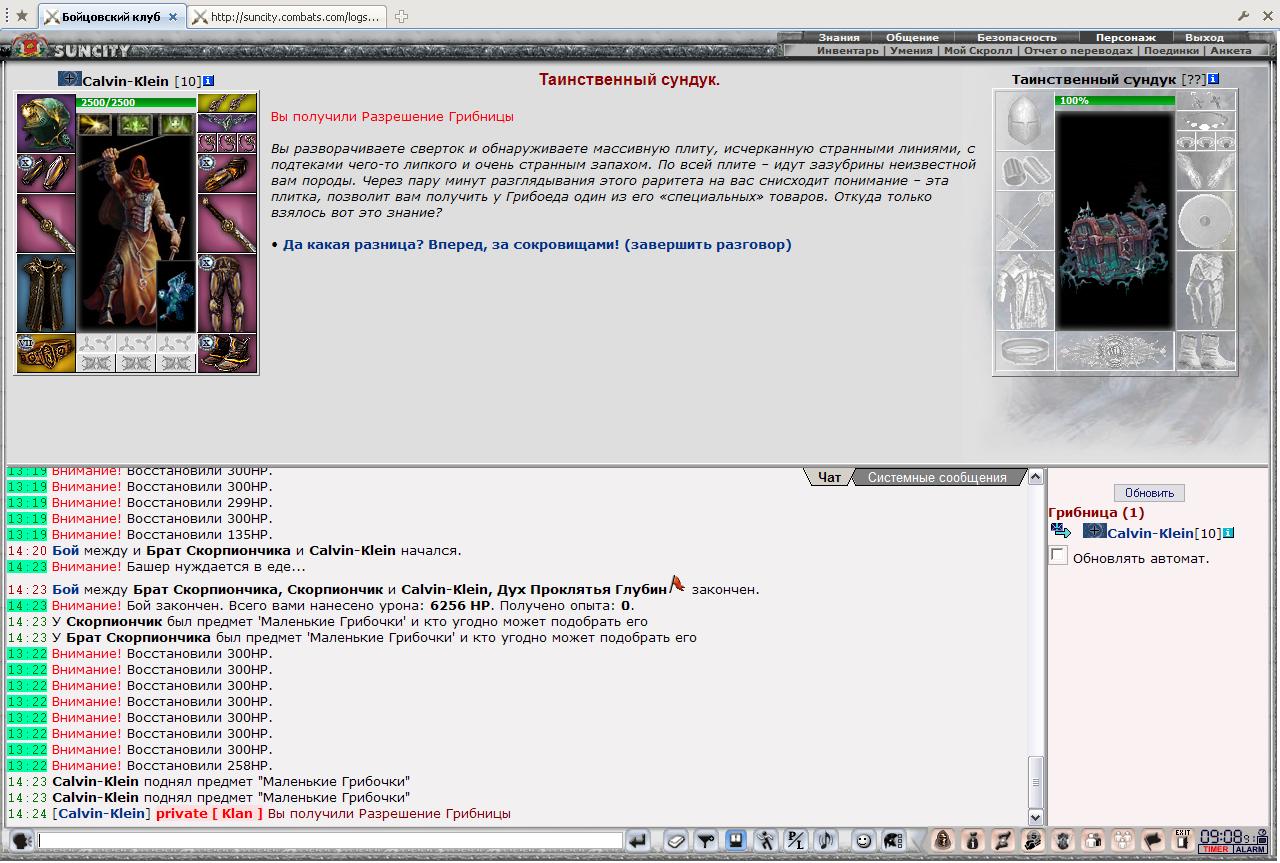Open the Безопасность menu
Screen dimensions: 1280x863
point(1016,37)
